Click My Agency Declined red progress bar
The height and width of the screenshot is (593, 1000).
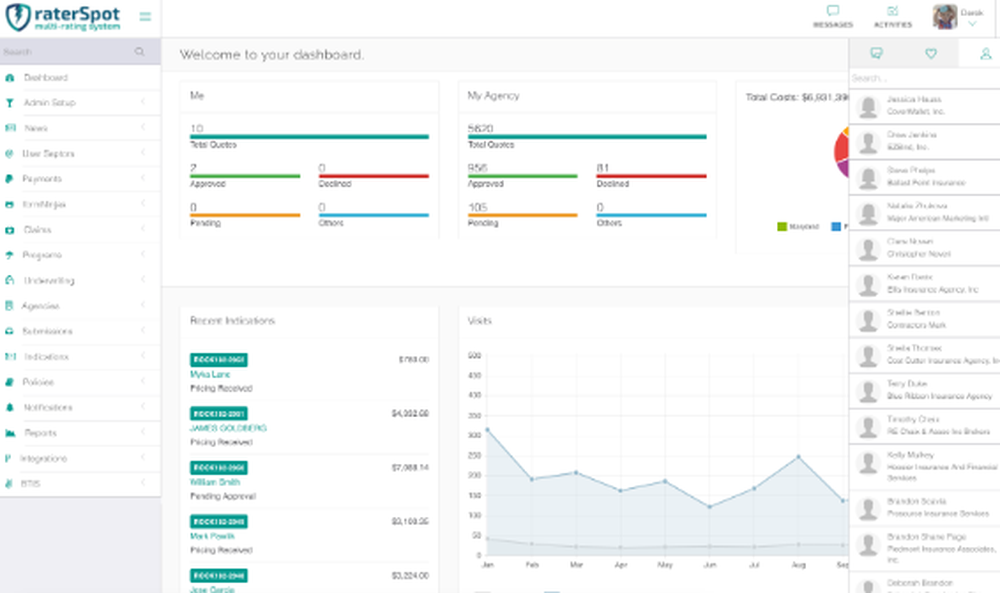651,176
